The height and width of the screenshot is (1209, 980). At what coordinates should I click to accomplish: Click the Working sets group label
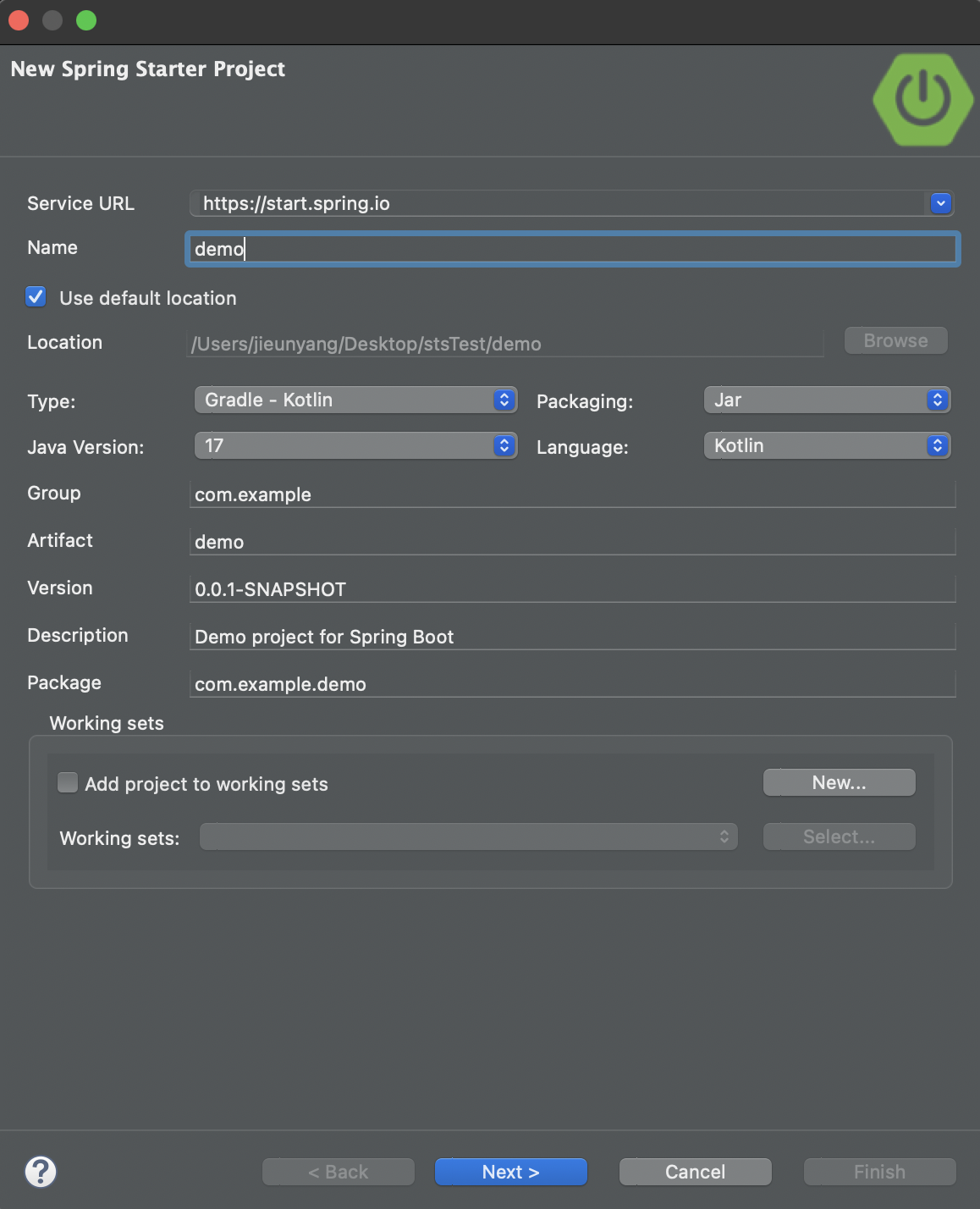107,723
